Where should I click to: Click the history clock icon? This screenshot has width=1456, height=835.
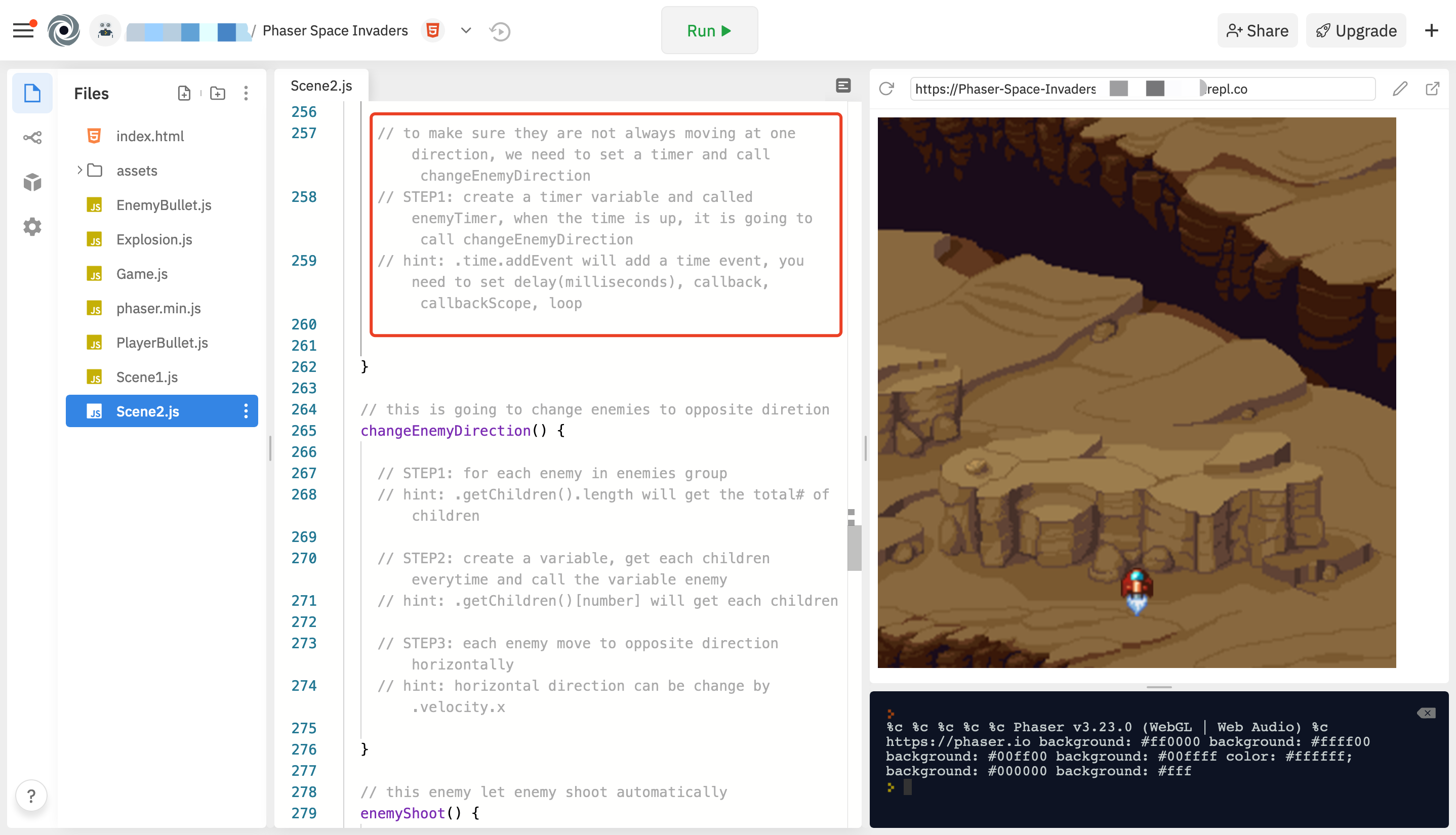500,31
